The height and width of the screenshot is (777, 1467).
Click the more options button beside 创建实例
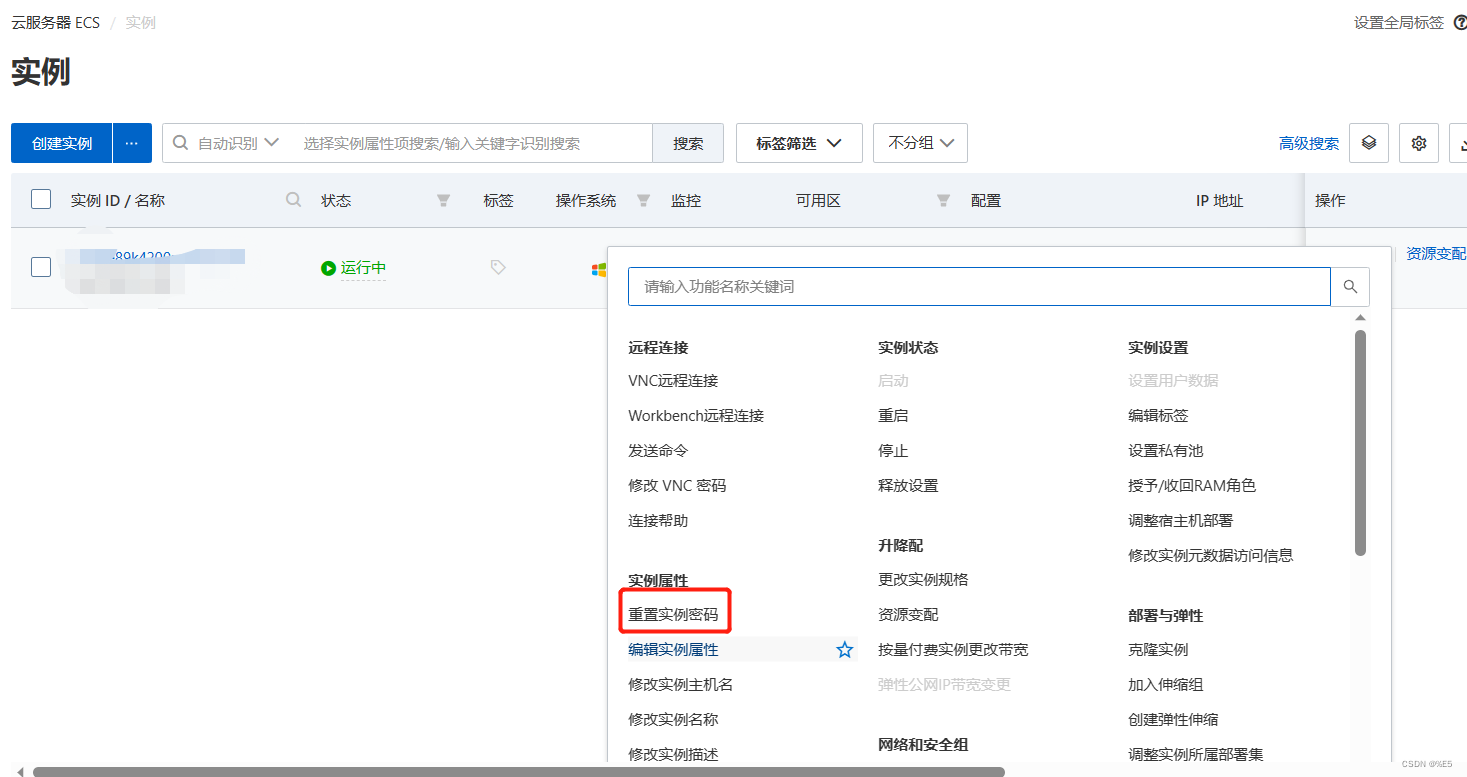click(132, 143)
